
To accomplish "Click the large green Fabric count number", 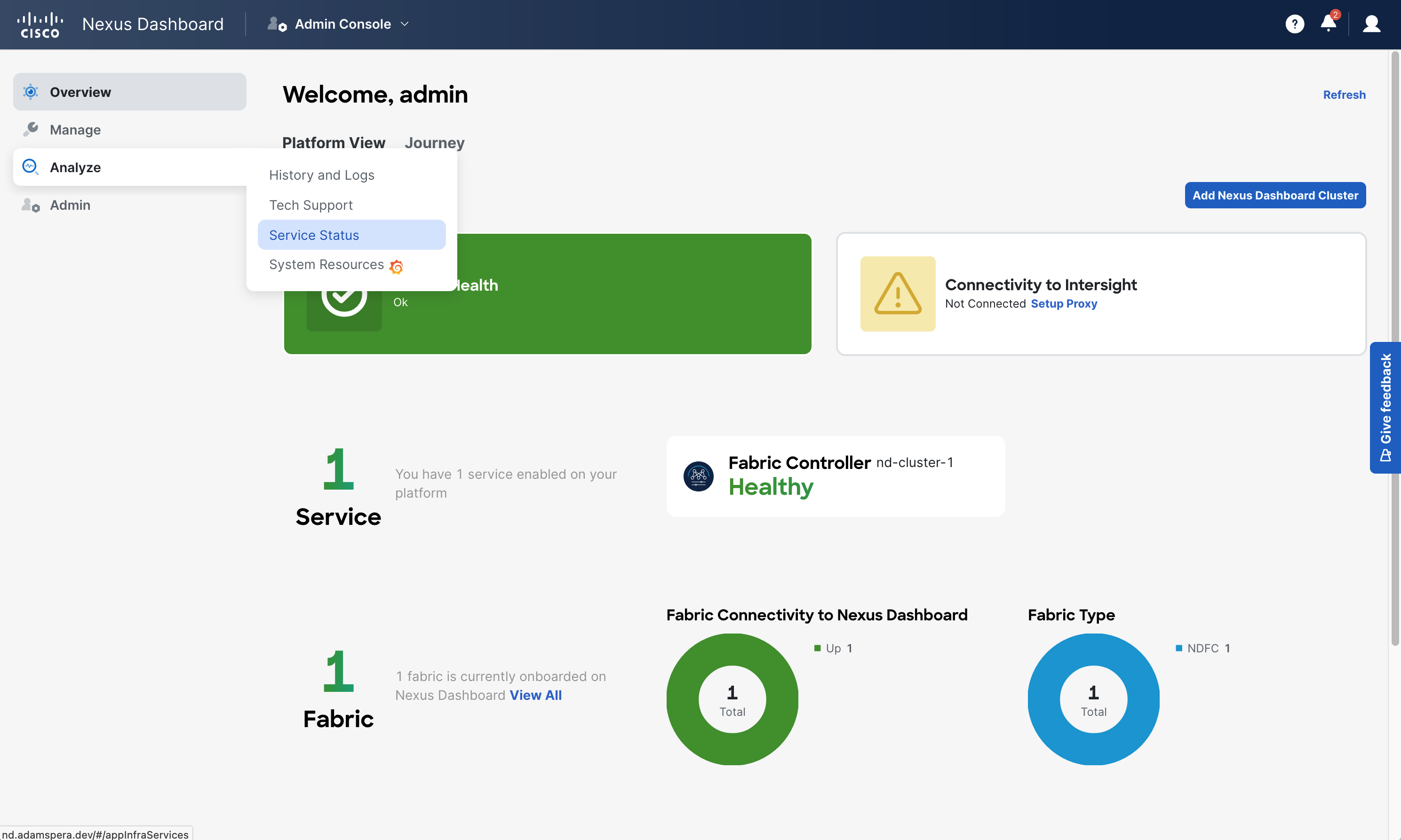I will click(339, 671).
